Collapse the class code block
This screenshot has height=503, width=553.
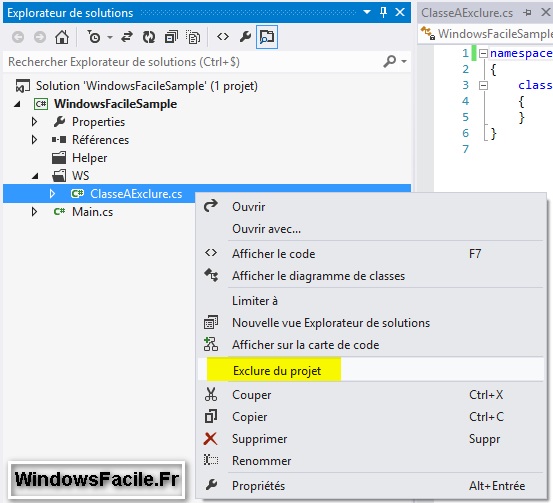point(483,85)
